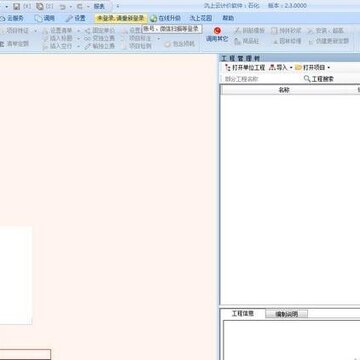Click the redo arrow icon
Image resolution: width=360 pixels, height=360 pixels.
80,7
